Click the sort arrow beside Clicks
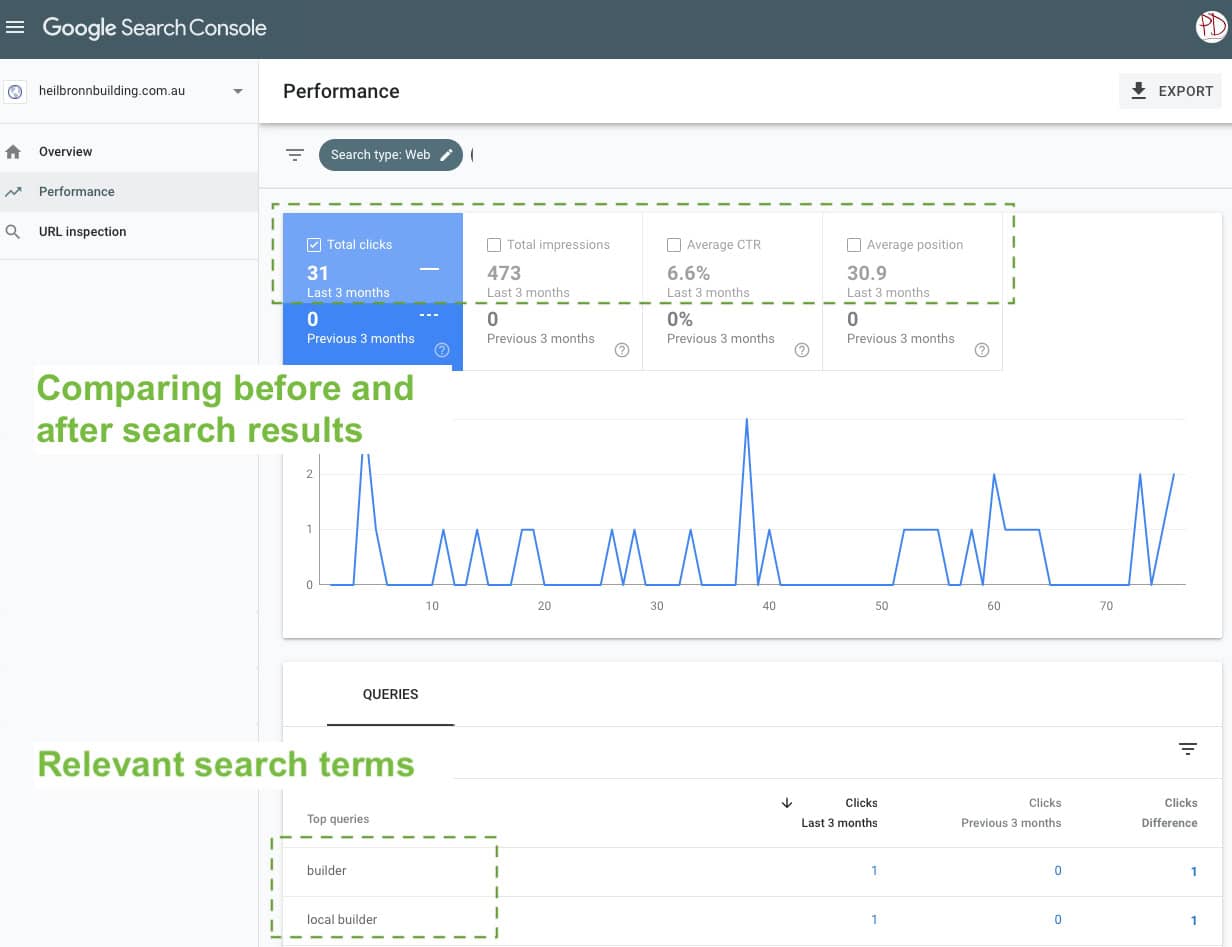The image size is (1232, 947). point(787,803)
